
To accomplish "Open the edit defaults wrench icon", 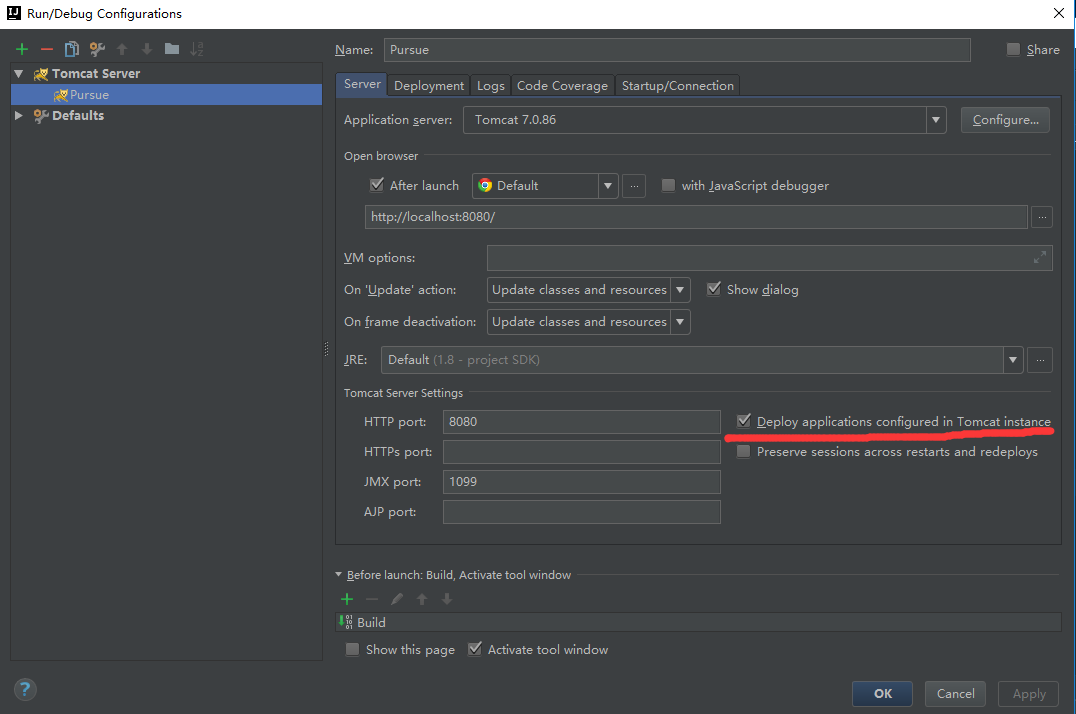I will pos(97,49).
